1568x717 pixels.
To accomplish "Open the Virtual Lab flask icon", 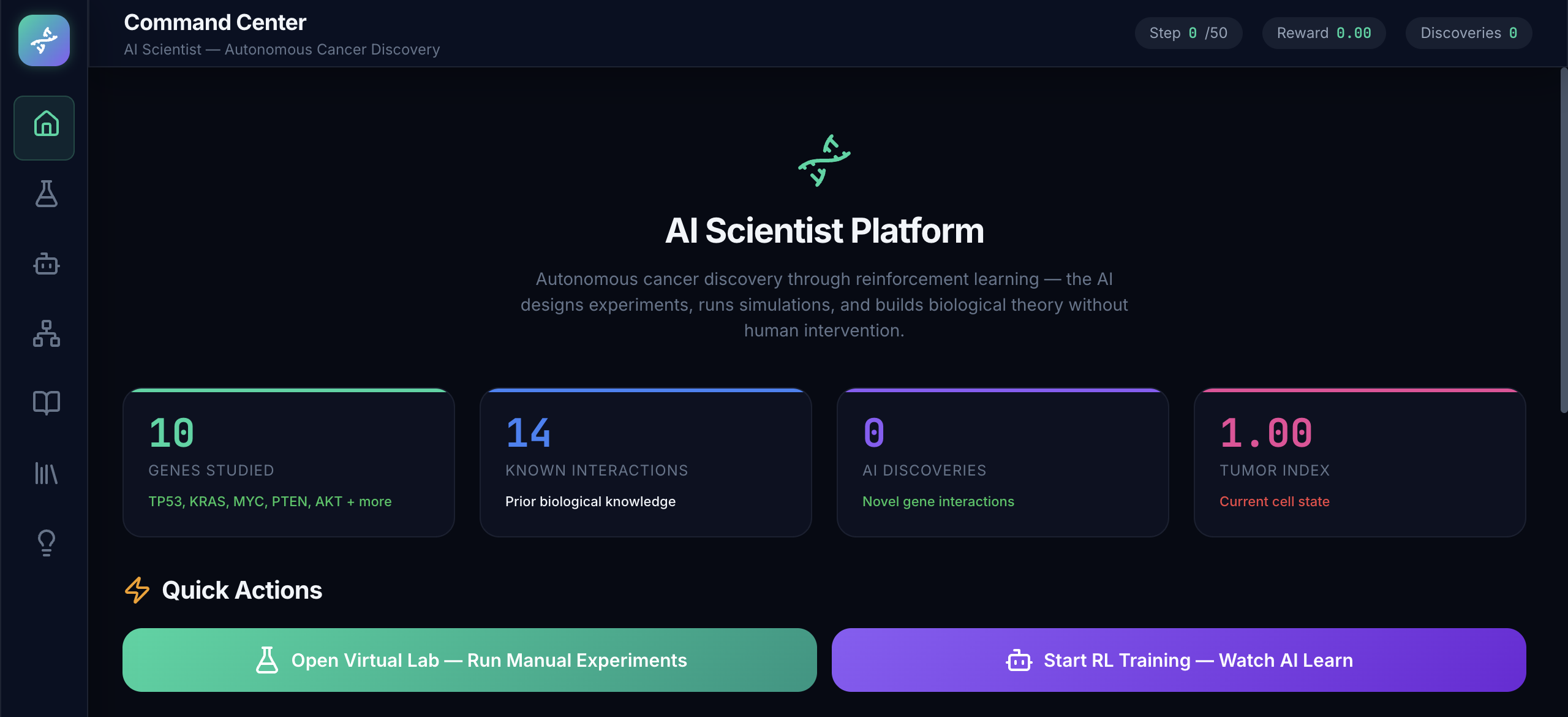I will (x=43, y=195).
